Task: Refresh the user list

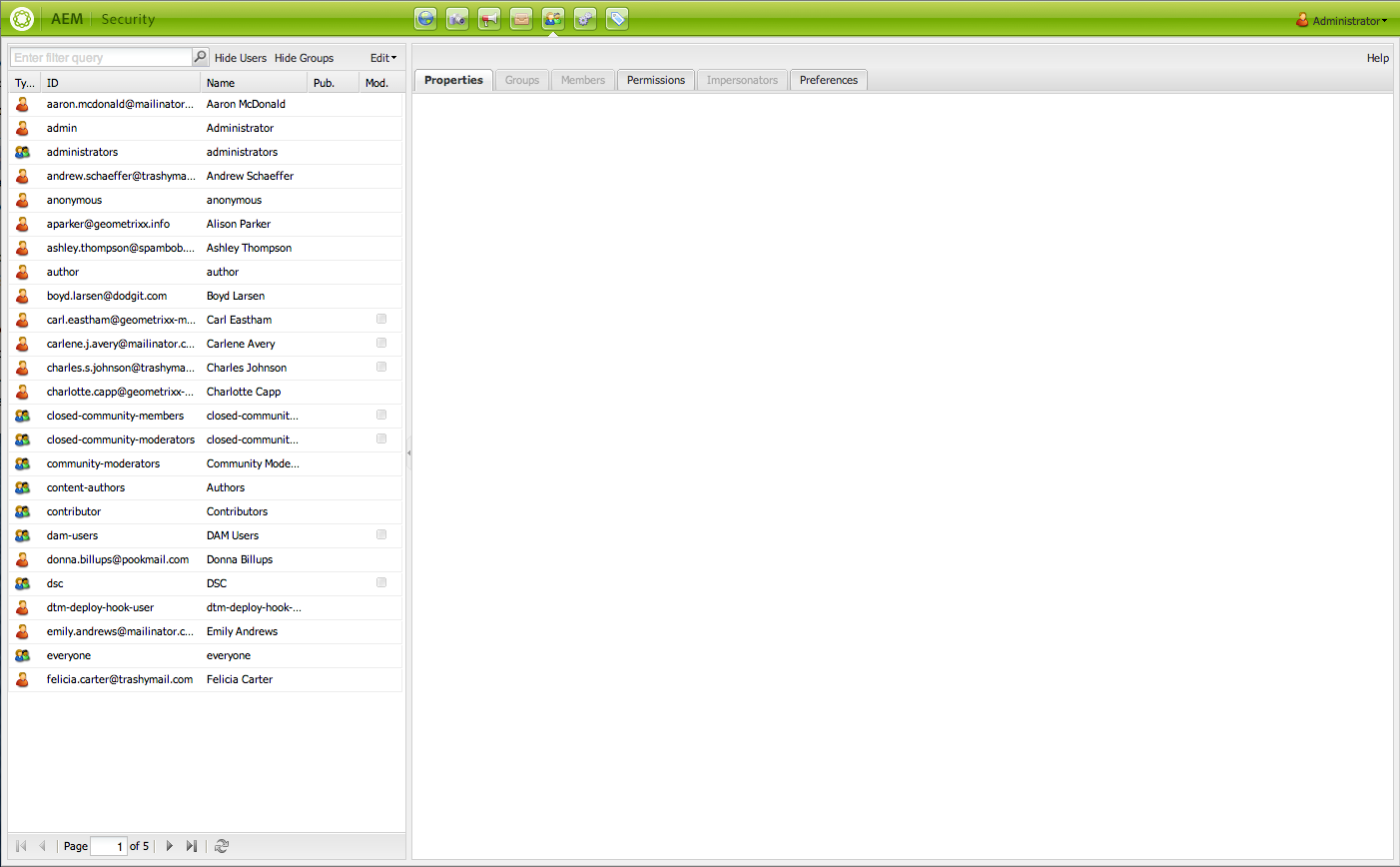Action: (222, 846)
